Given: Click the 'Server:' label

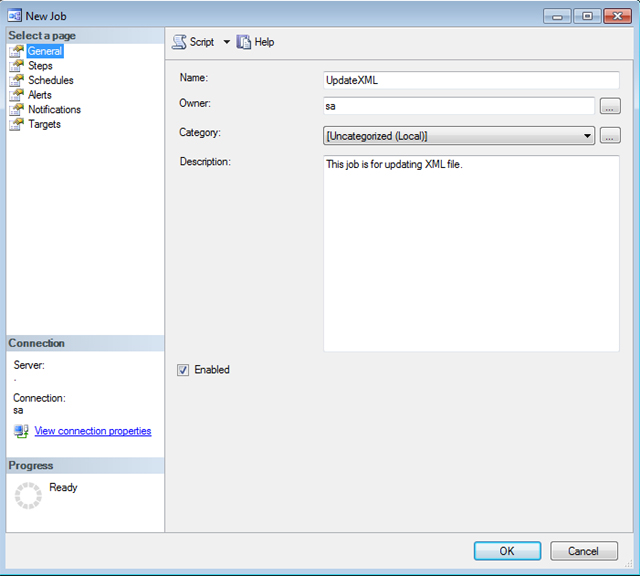Looking at the screenshot, I should click(x=29, y=365).
